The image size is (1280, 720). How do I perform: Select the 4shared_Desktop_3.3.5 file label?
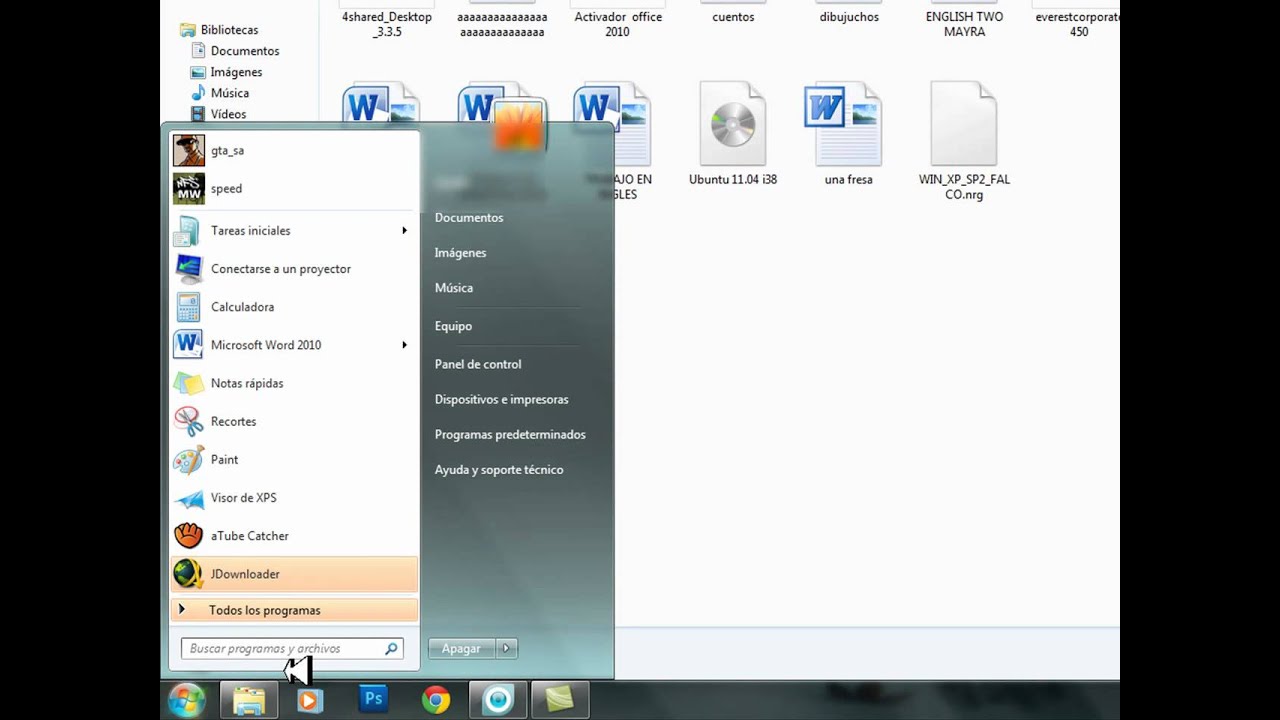(387, 24)
